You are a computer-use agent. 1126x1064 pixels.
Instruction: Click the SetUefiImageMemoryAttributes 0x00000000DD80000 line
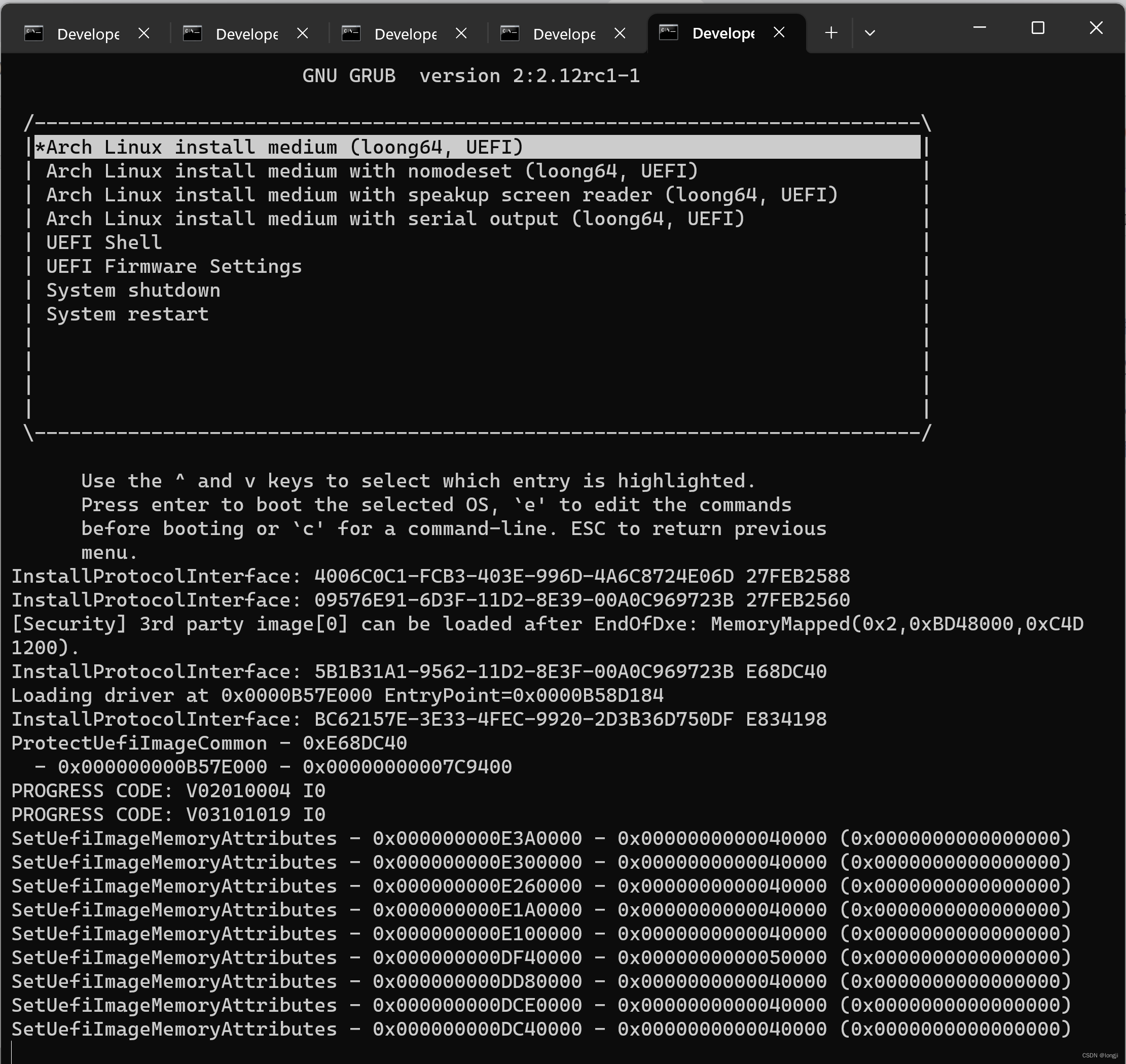(x=541, y=981)
